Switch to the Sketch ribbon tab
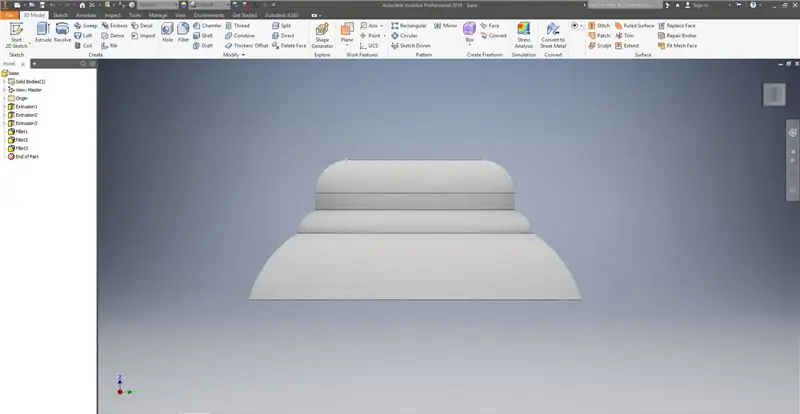Viewport: 800px width, 414px height. point(60,16)
